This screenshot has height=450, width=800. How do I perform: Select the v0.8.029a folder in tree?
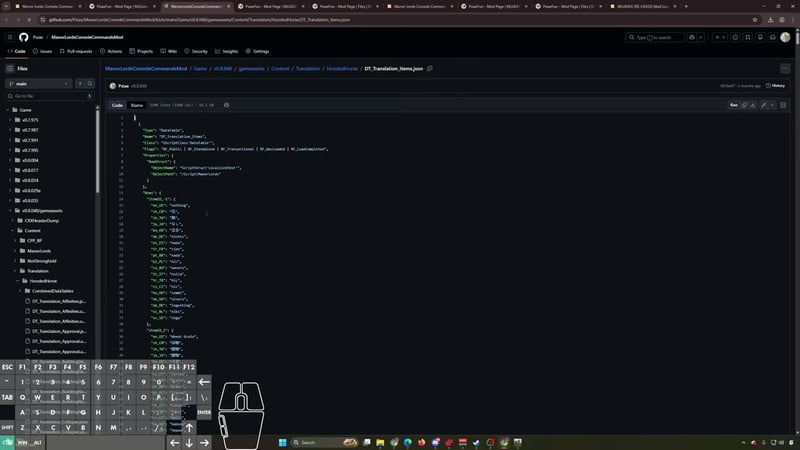tap(32, 190)
